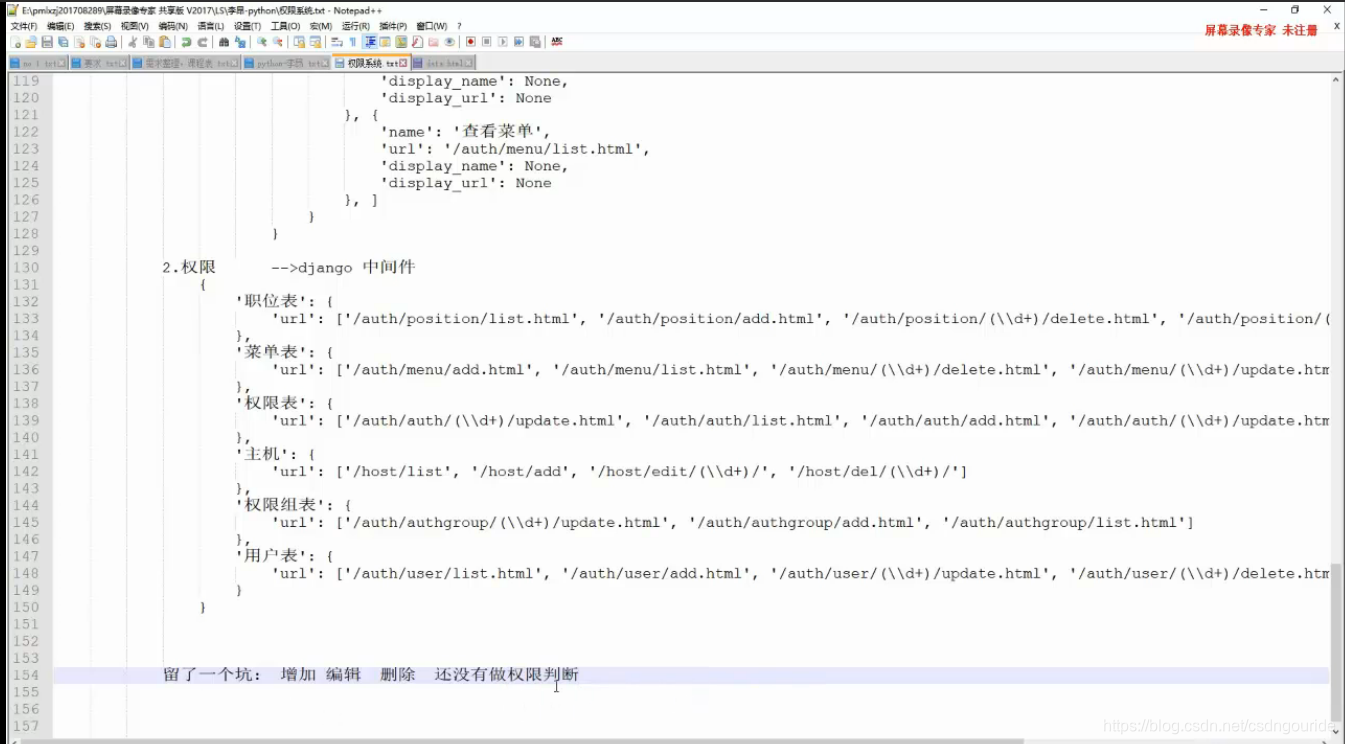Click '还没有做权限判断' on line 154

coord(507,675)
